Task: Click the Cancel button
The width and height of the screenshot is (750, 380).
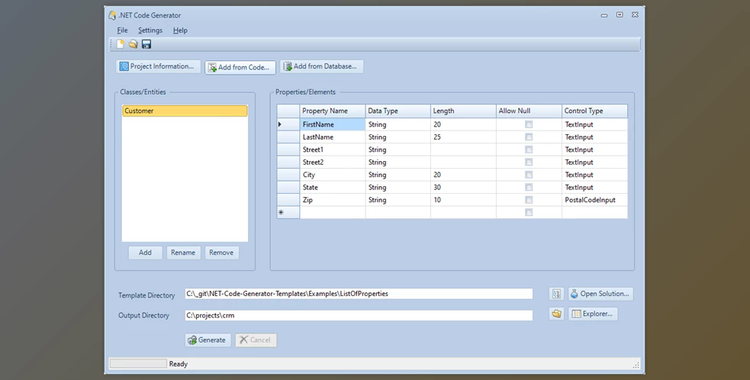Action: click(256, 340)
